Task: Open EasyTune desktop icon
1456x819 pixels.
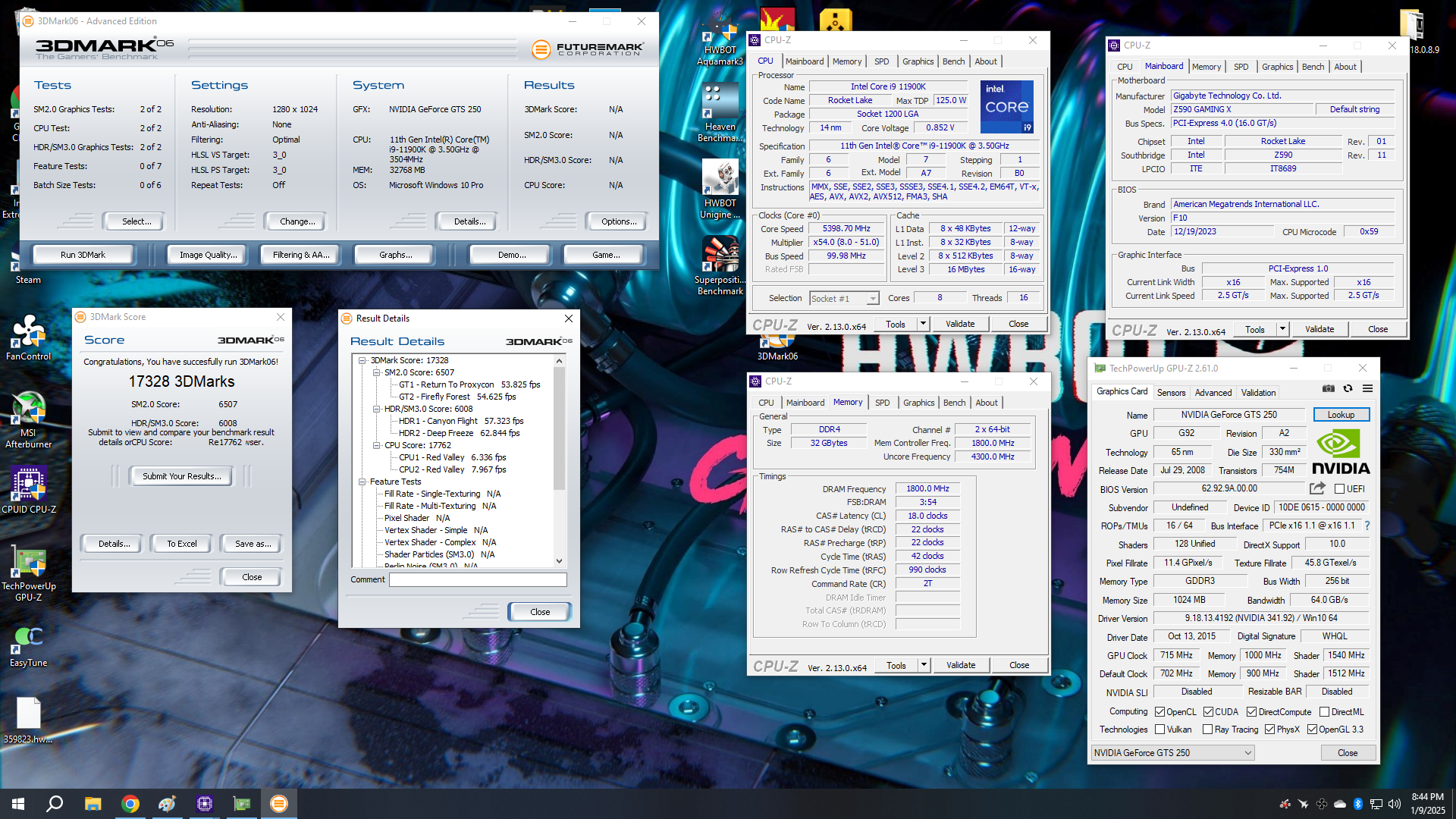Action: coord(29,645)
